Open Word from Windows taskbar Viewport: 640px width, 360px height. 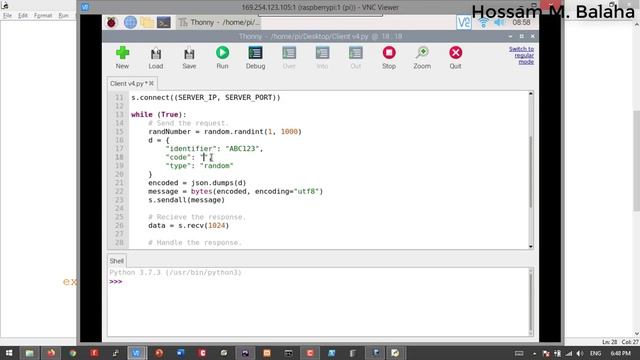click(180, 353)
